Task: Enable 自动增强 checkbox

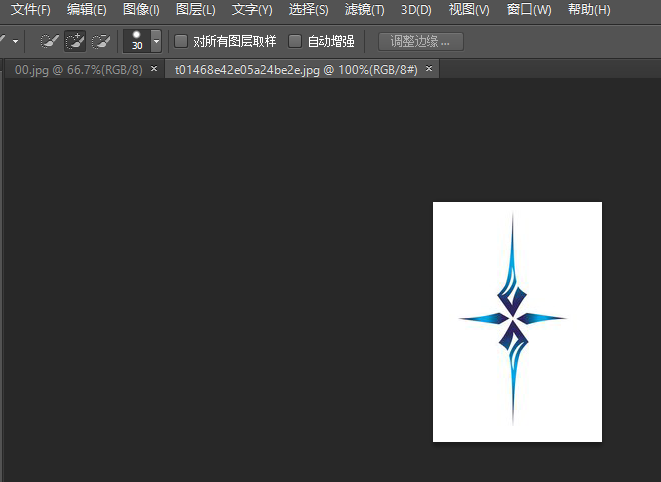Action: point(295,41)
